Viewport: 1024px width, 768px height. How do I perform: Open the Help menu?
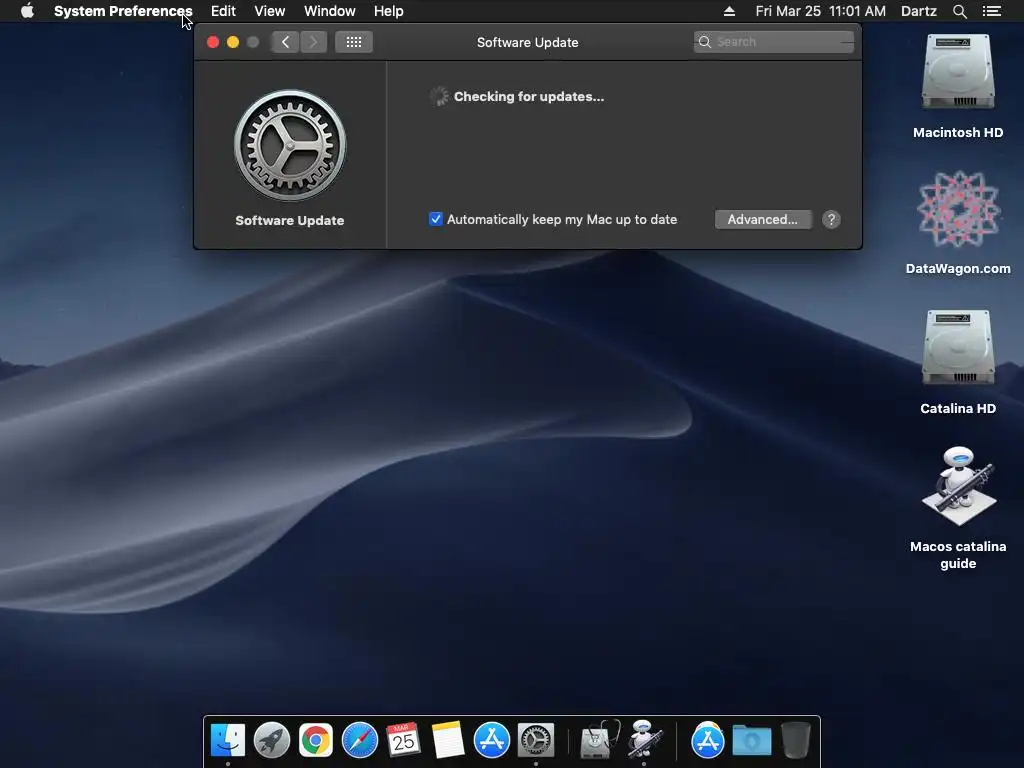click(x=389, y=11)
